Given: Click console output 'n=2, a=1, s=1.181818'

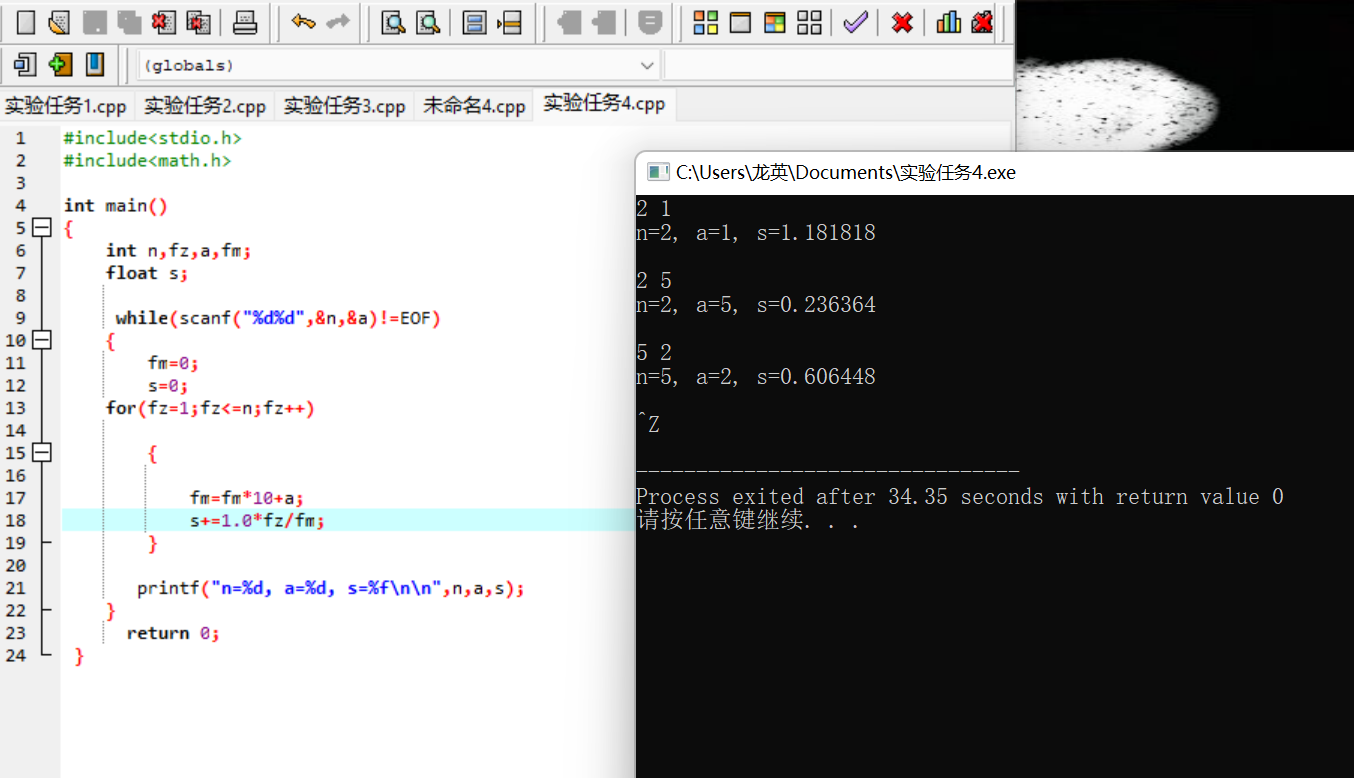Looking at the screenshot, I should (756, 233).
